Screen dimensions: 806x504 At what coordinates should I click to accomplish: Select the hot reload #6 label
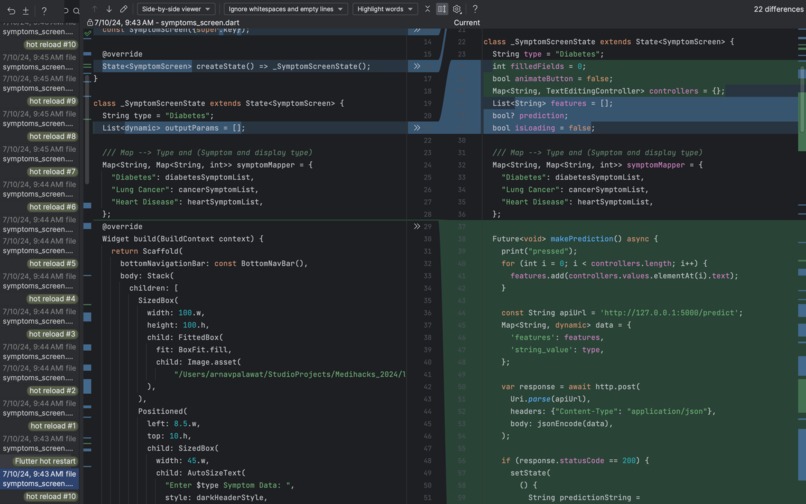tap(52, 207)
